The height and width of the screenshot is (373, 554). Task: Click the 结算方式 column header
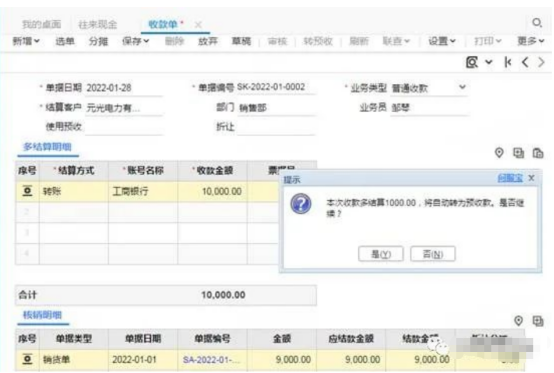click(x=74, y=171)
